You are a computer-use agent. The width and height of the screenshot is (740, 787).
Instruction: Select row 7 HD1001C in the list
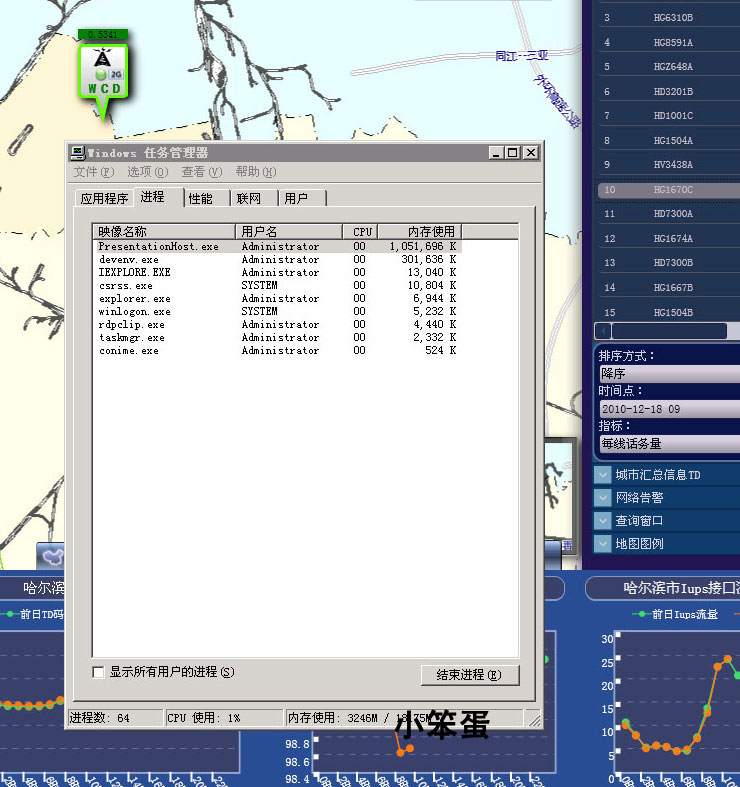(x=669, y=116)
